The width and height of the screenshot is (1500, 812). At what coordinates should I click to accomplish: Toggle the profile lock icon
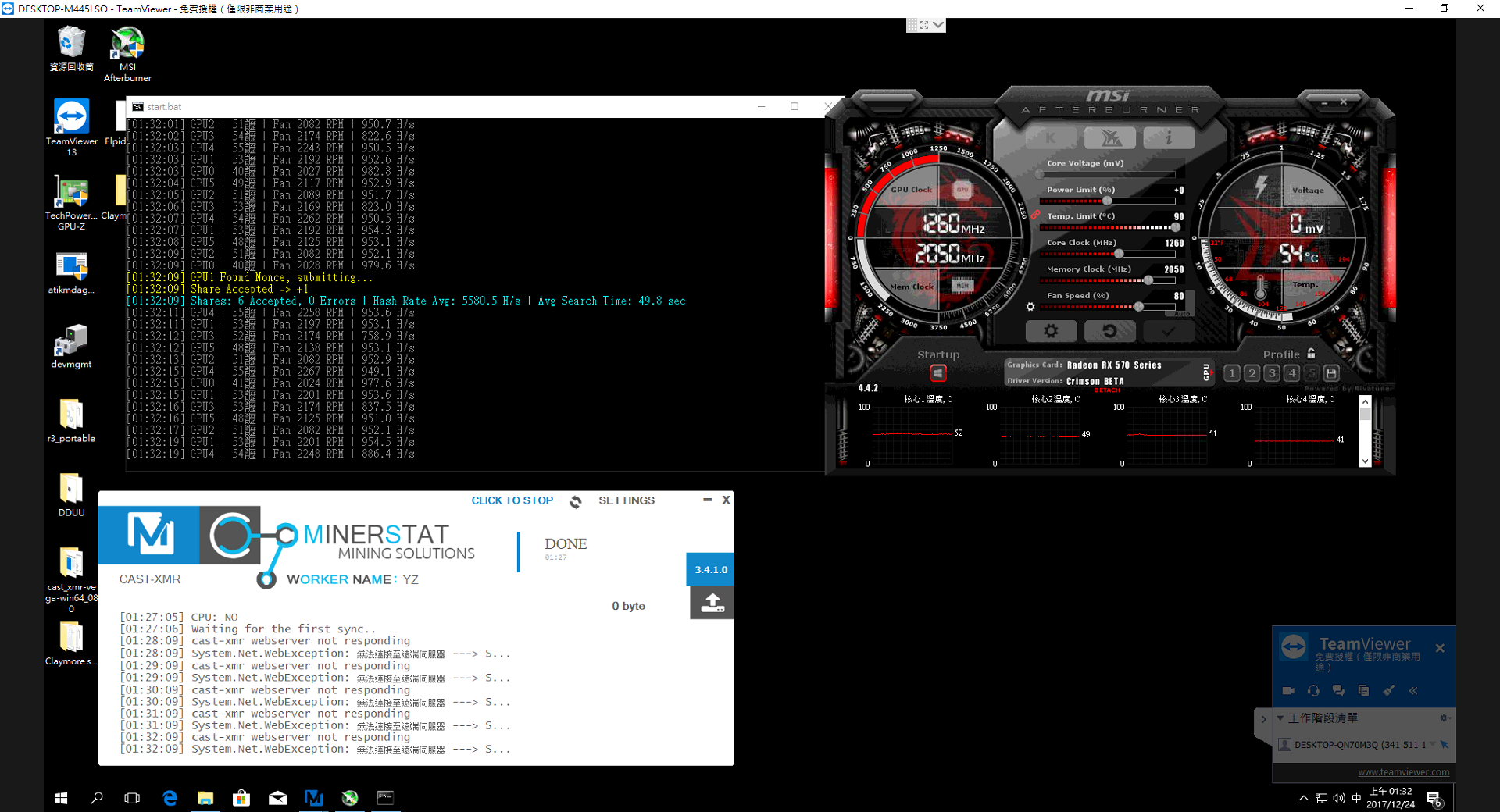point(1311,354)
